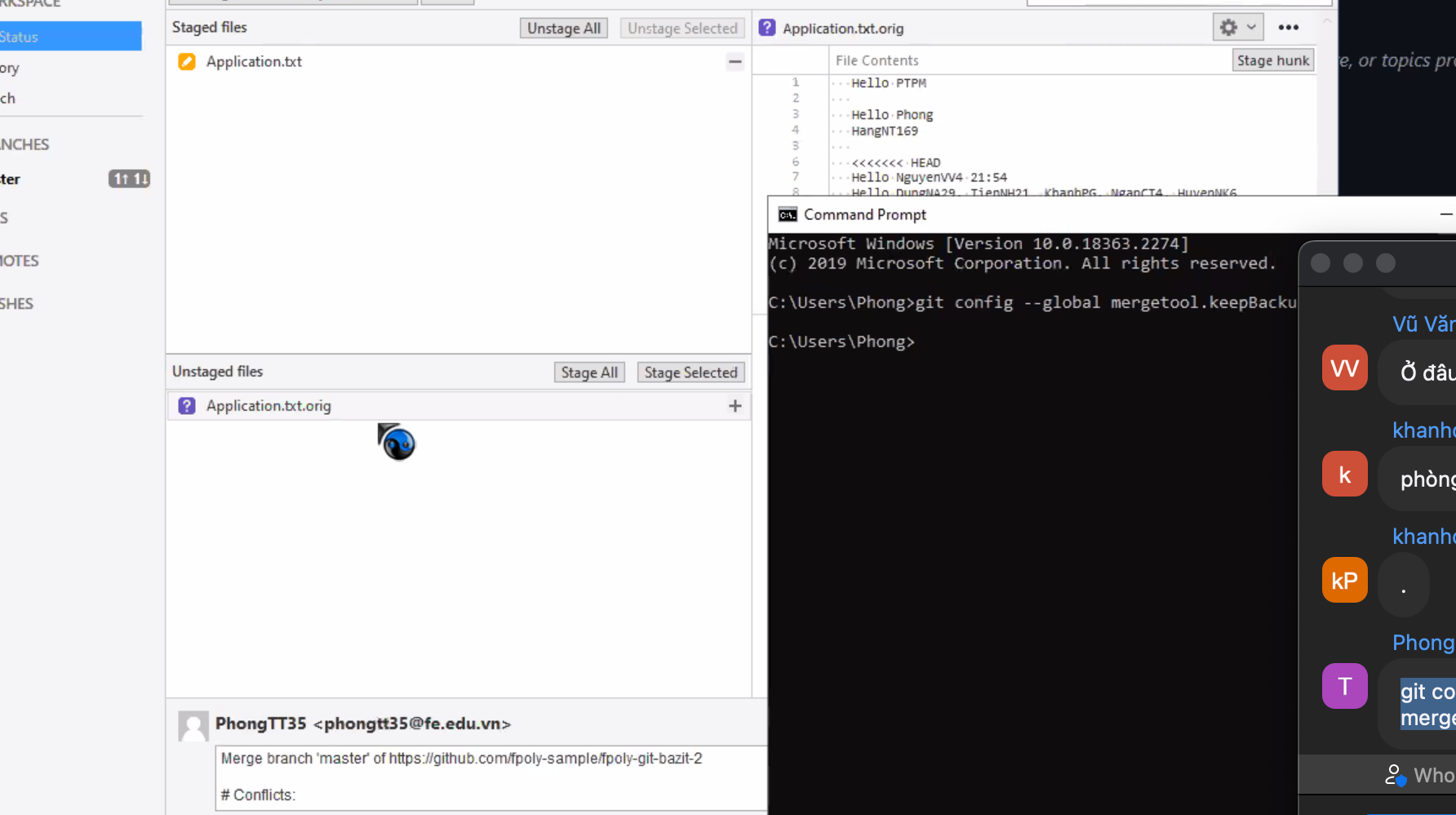Unstage Application.txt using the minus icon

point(735,61)
